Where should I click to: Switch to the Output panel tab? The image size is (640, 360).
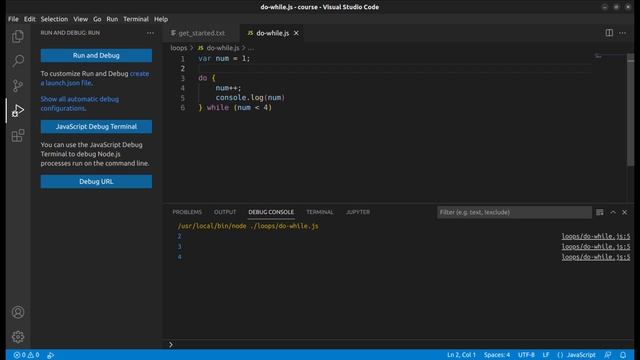click(225, 212)
